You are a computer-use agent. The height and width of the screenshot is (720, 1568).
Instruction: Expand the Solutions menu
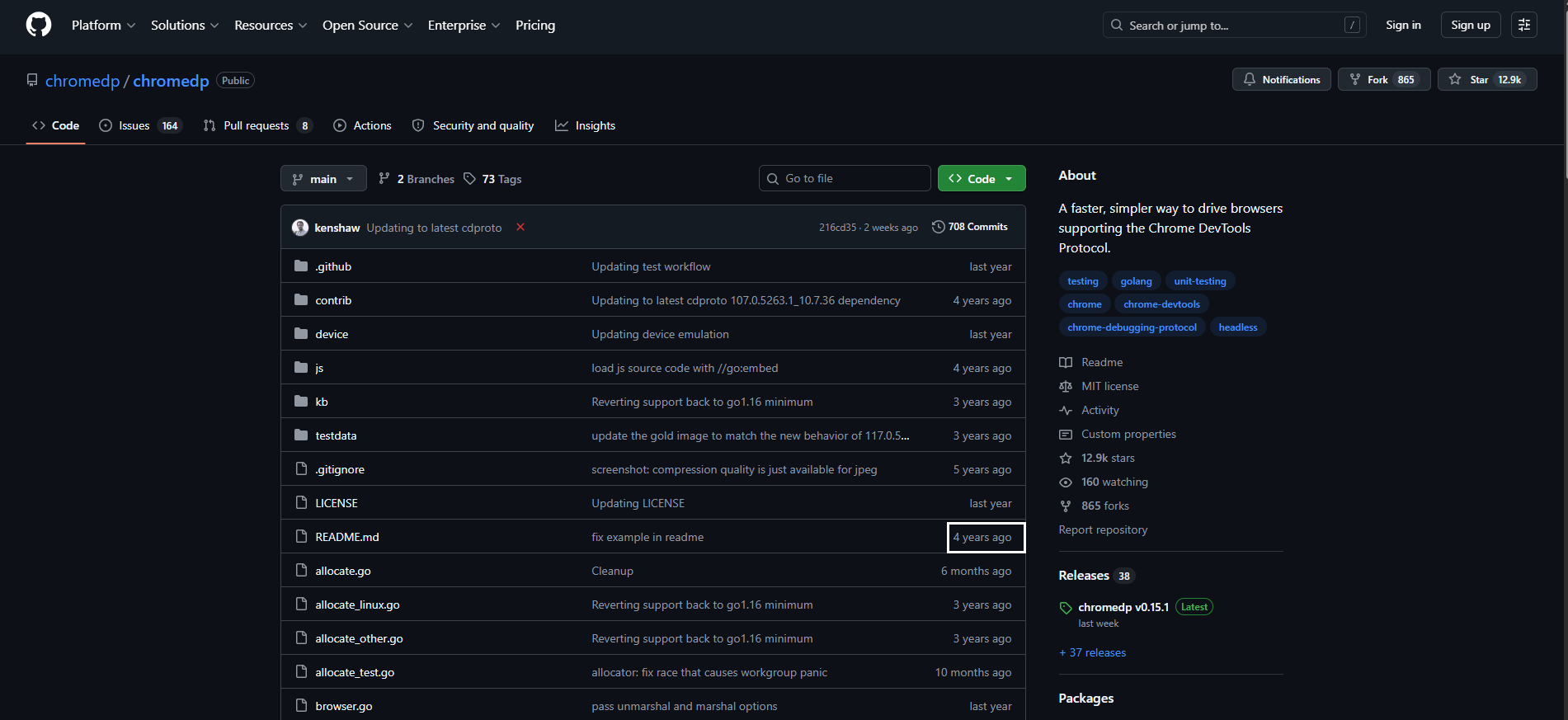[x=185, y=26]
